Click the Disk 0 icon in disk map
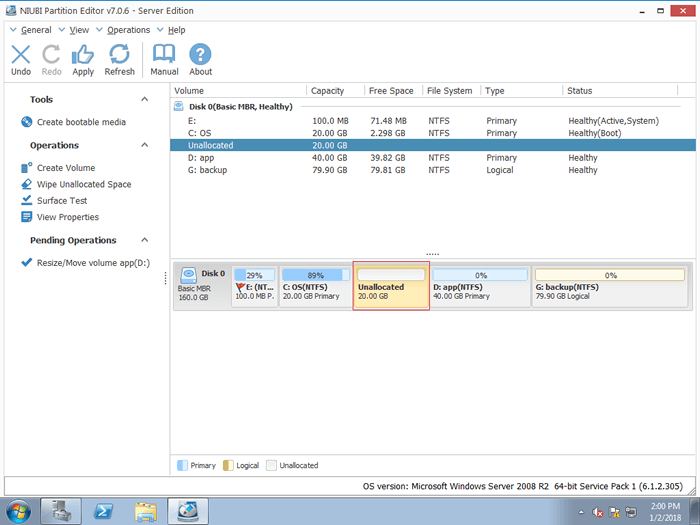 [189, 274]
